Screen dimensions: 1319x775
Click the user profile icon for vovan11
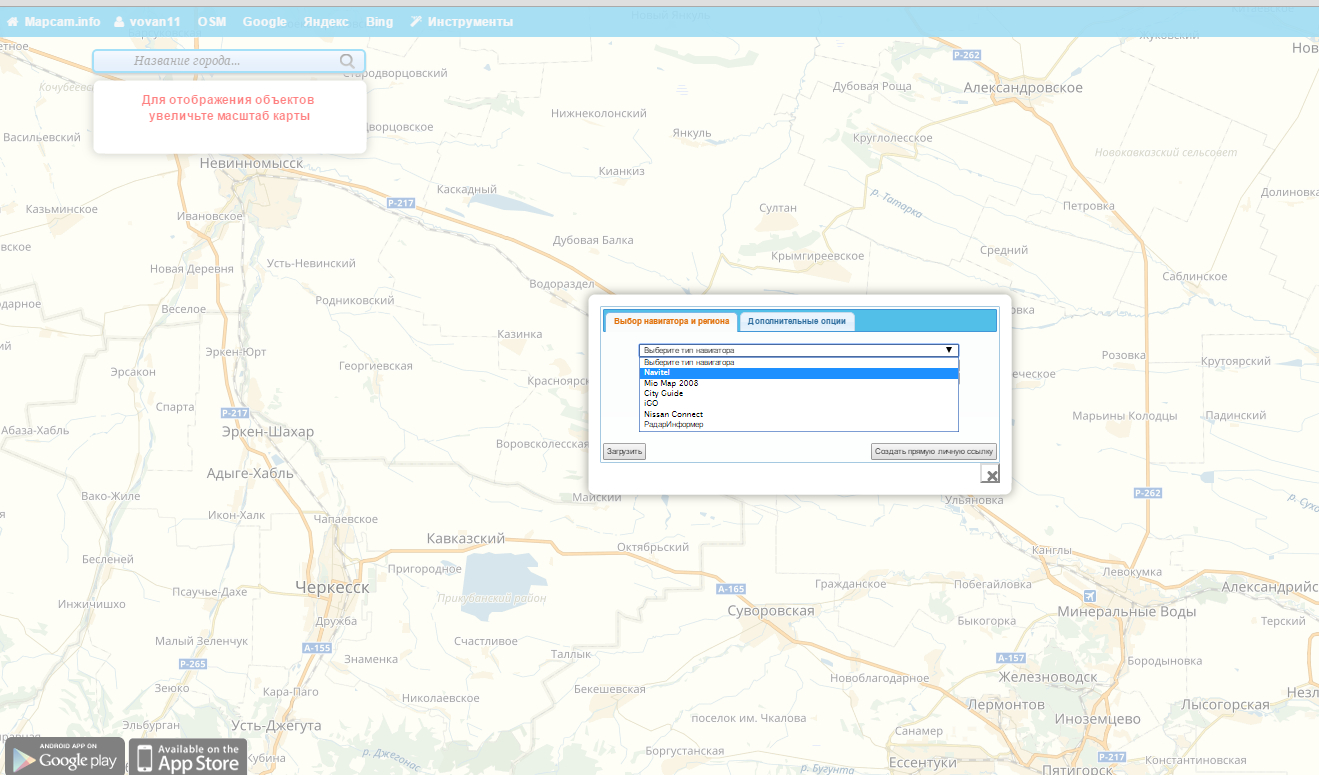tap(119, 22)
